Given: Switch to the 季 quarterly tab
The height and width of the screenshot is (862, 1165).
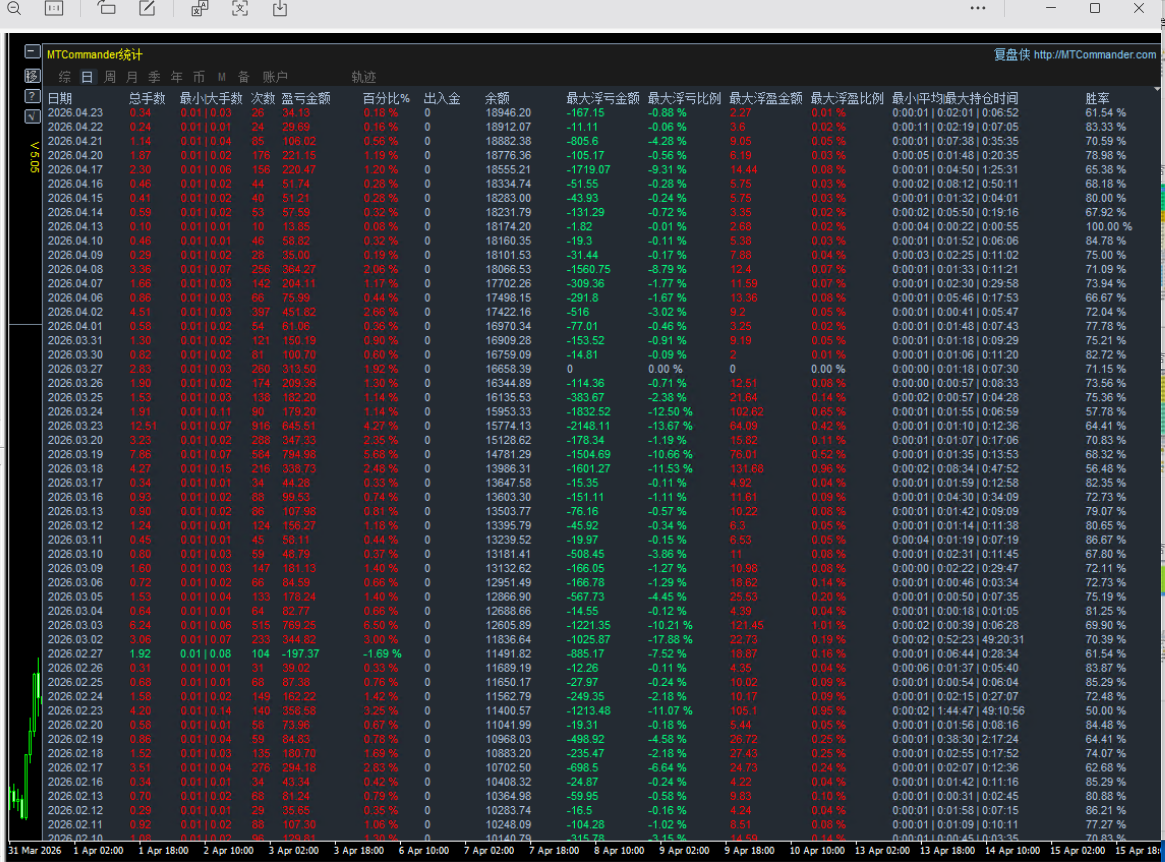Looking at the screenshot, I should coord(155,77).
